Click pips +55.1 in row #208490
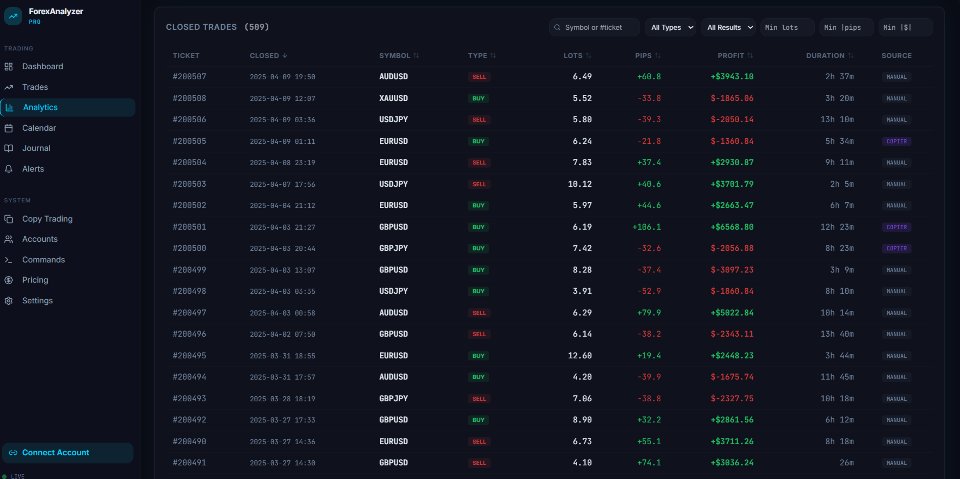Image resolution: width=960 pixels, height=479 pixels. (x=649, y=441)
